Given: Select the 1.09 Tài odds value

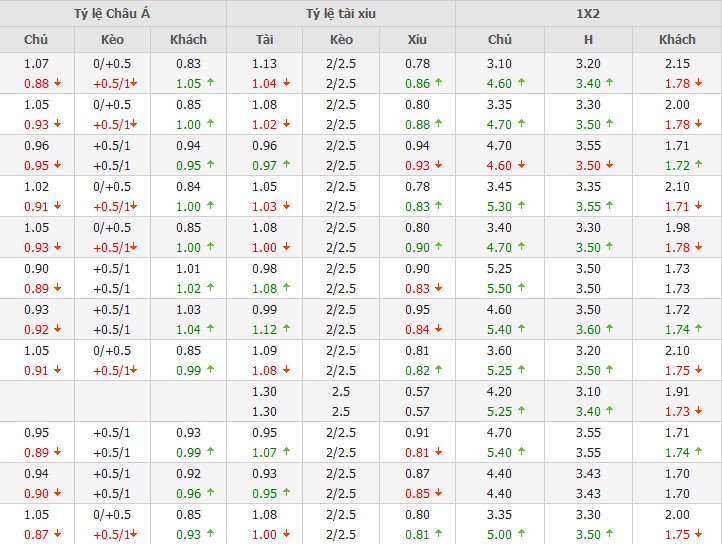Looking at the screenshot, I should (x=265, y=351).
